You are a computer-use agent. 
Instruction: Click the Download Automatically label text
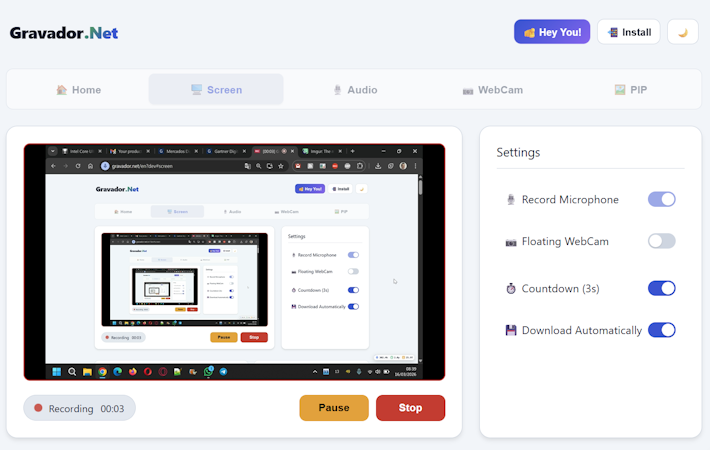[581, 330]
